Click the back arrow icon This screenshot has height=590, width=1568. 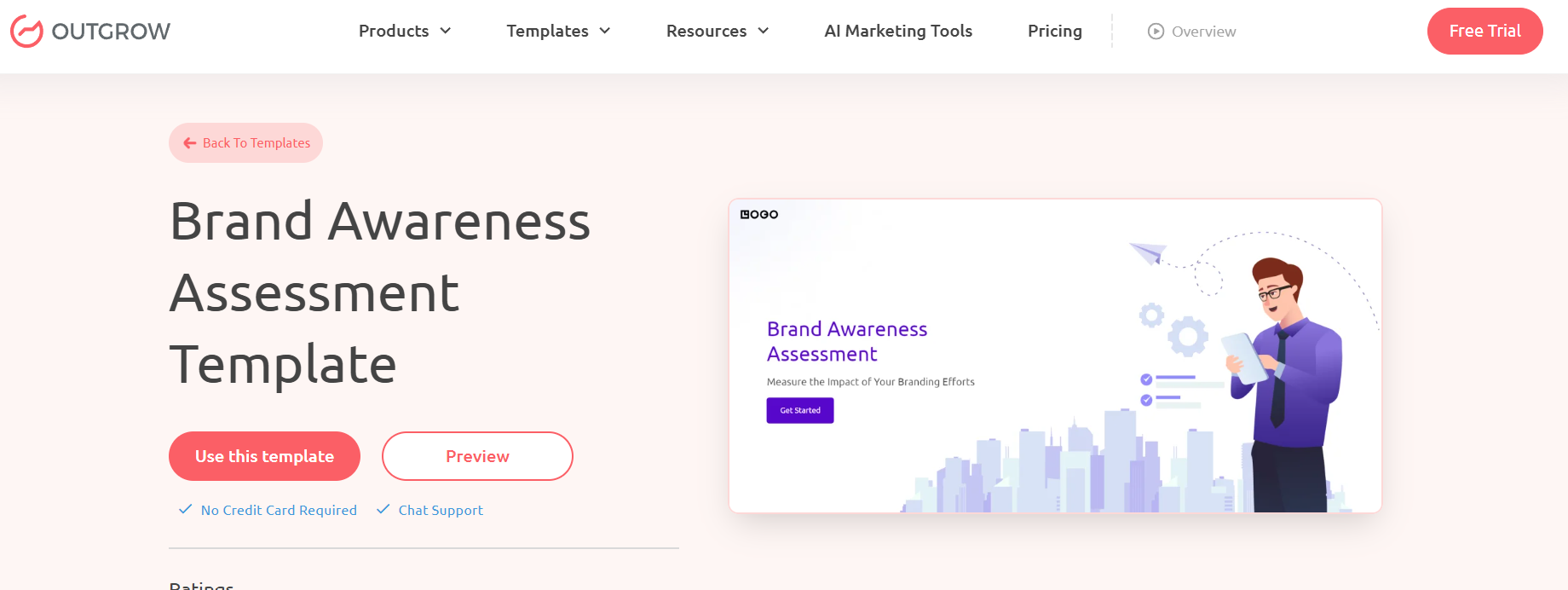(x=189, y=143)
